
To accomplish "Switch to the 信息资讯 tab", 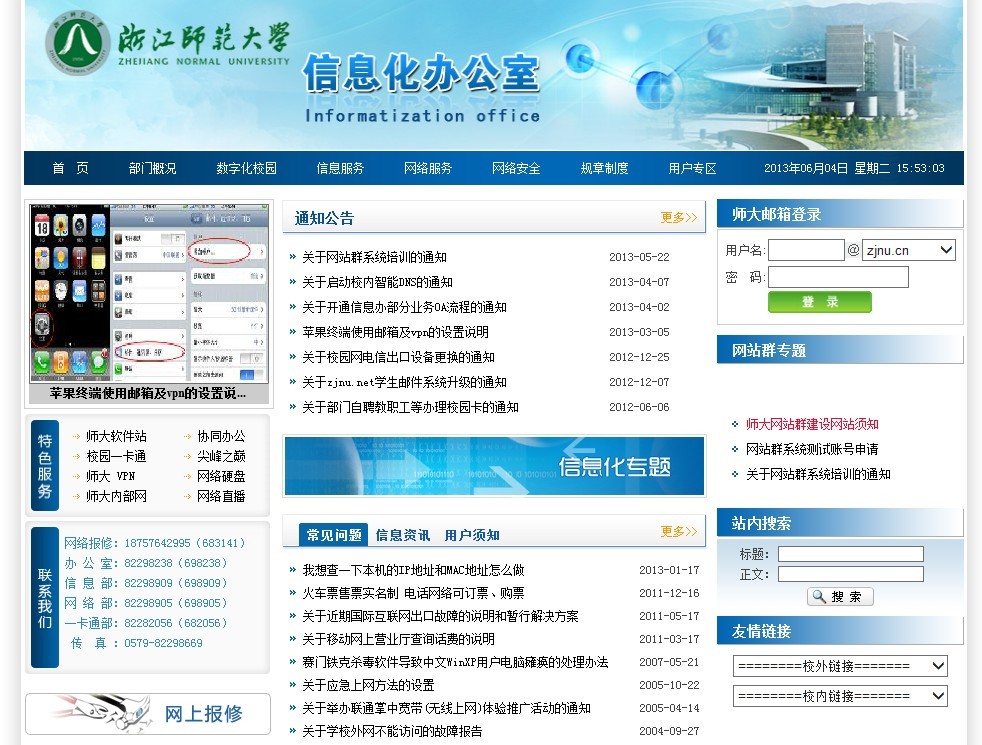I will click(x=403, y=535).
